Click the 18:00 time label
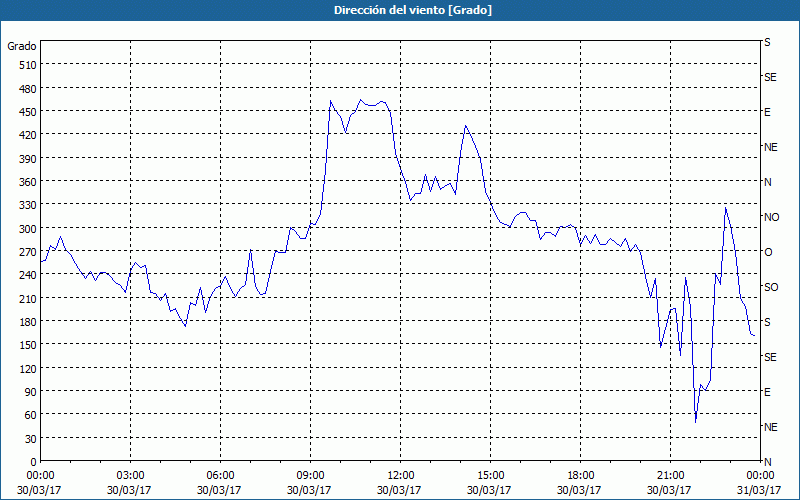Viewport: 800px width, 500px height. [x=580, y=476]
